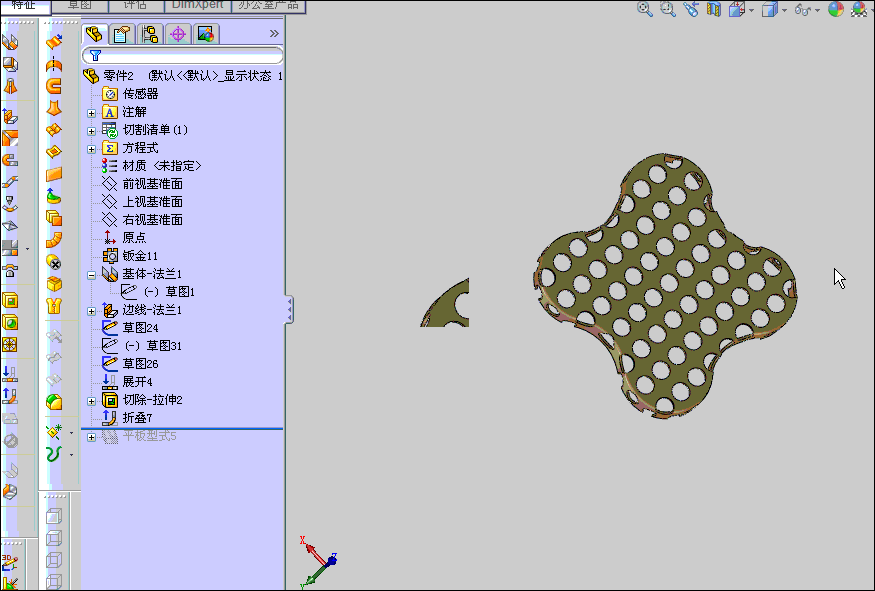Image resolution: width=875 pixels, height=591 pixels.
Task: Click the Apply Scene icon
Action: point(859,9)
